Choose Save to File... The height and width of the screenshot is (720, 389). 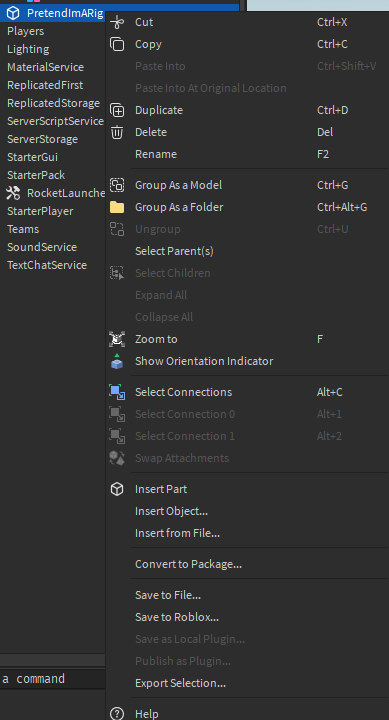(248, 595)
